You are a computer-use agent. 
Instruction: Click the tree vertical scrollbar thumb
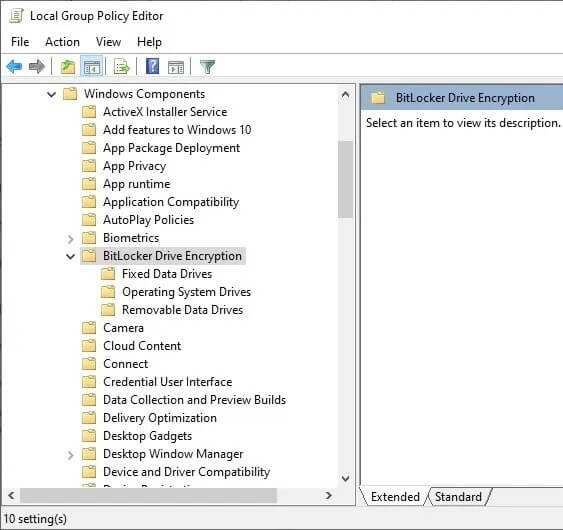pos(345,180)
